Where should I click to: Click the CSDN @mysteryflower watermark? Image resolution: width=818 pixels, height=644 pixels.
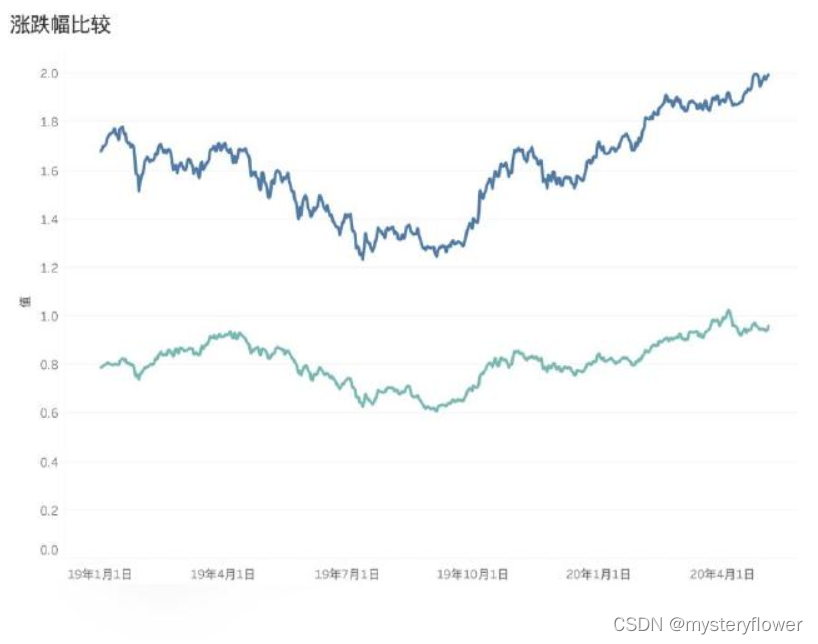coord(707,624)
